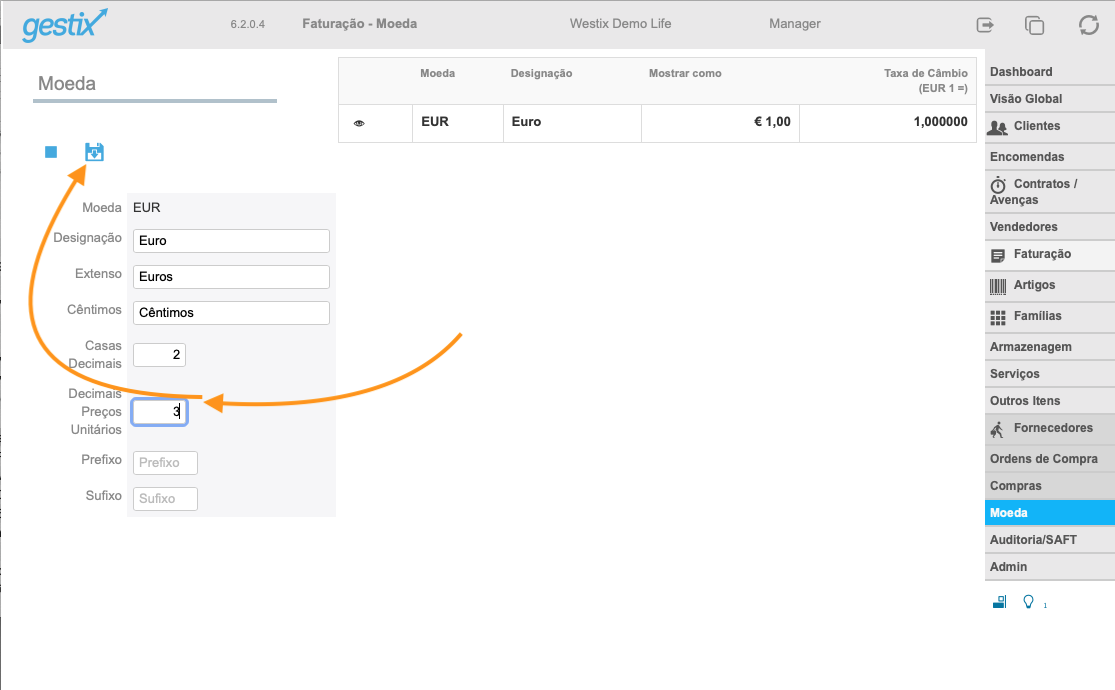Open the Dashboard menu item
Screen dimensions: 1115x690
[1050, 72]
